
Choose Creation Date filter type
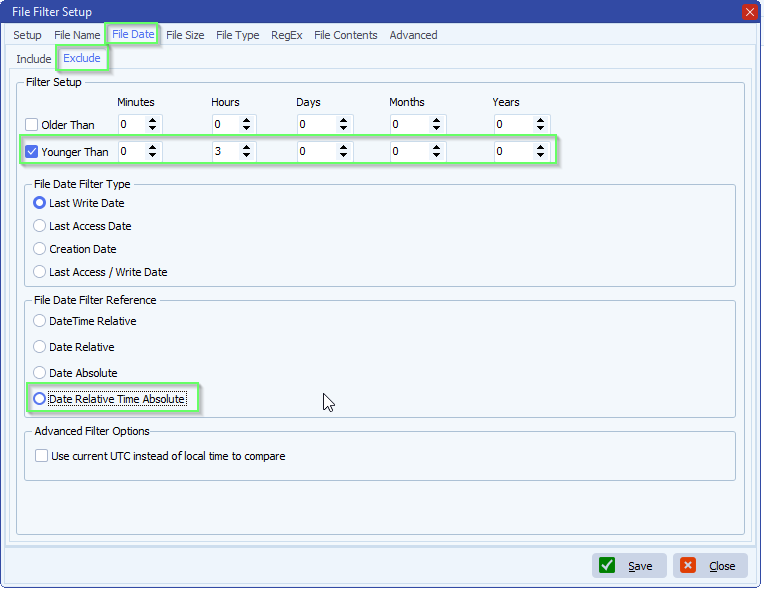[39, 248]
